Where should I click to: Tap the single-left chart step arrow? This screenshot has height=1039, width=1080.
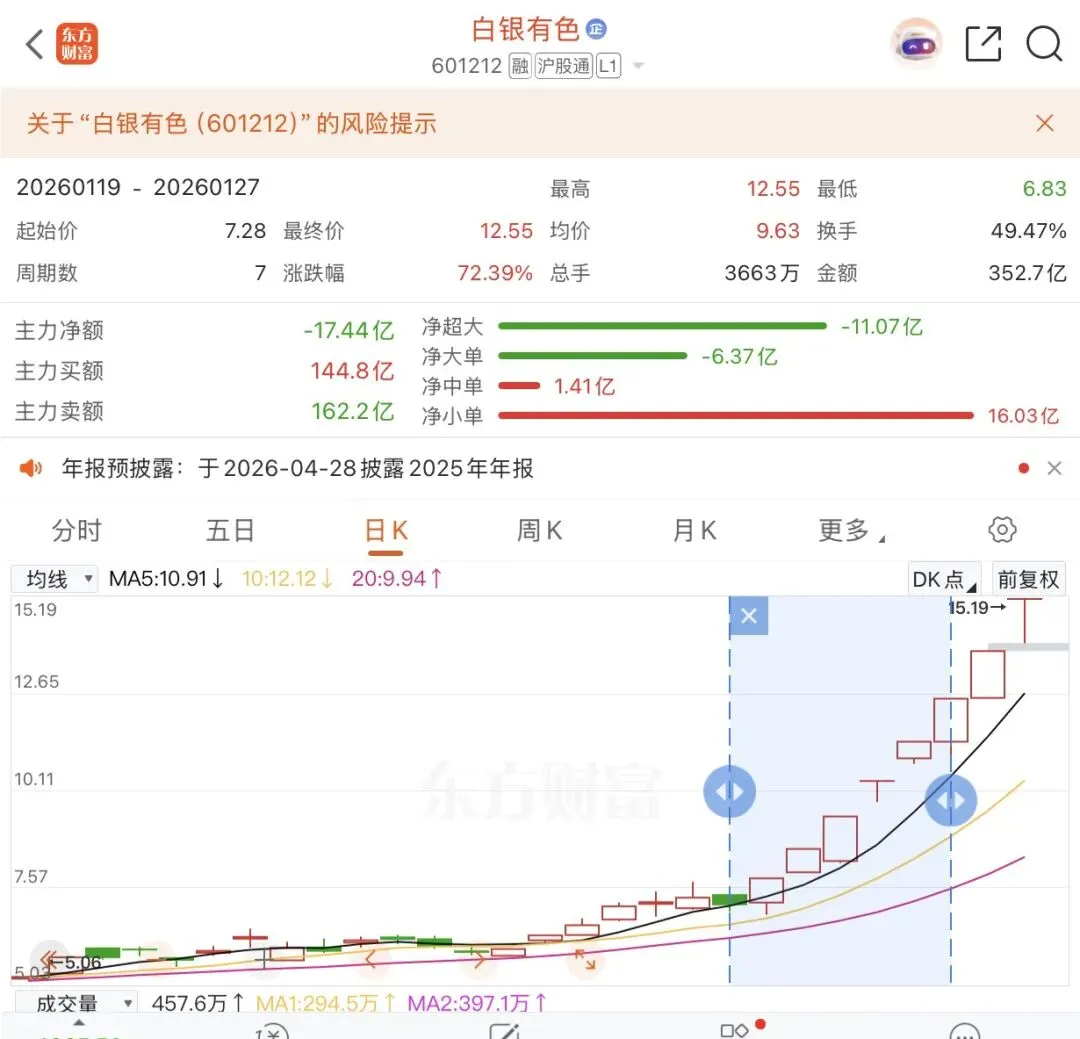tap(372, 958)
